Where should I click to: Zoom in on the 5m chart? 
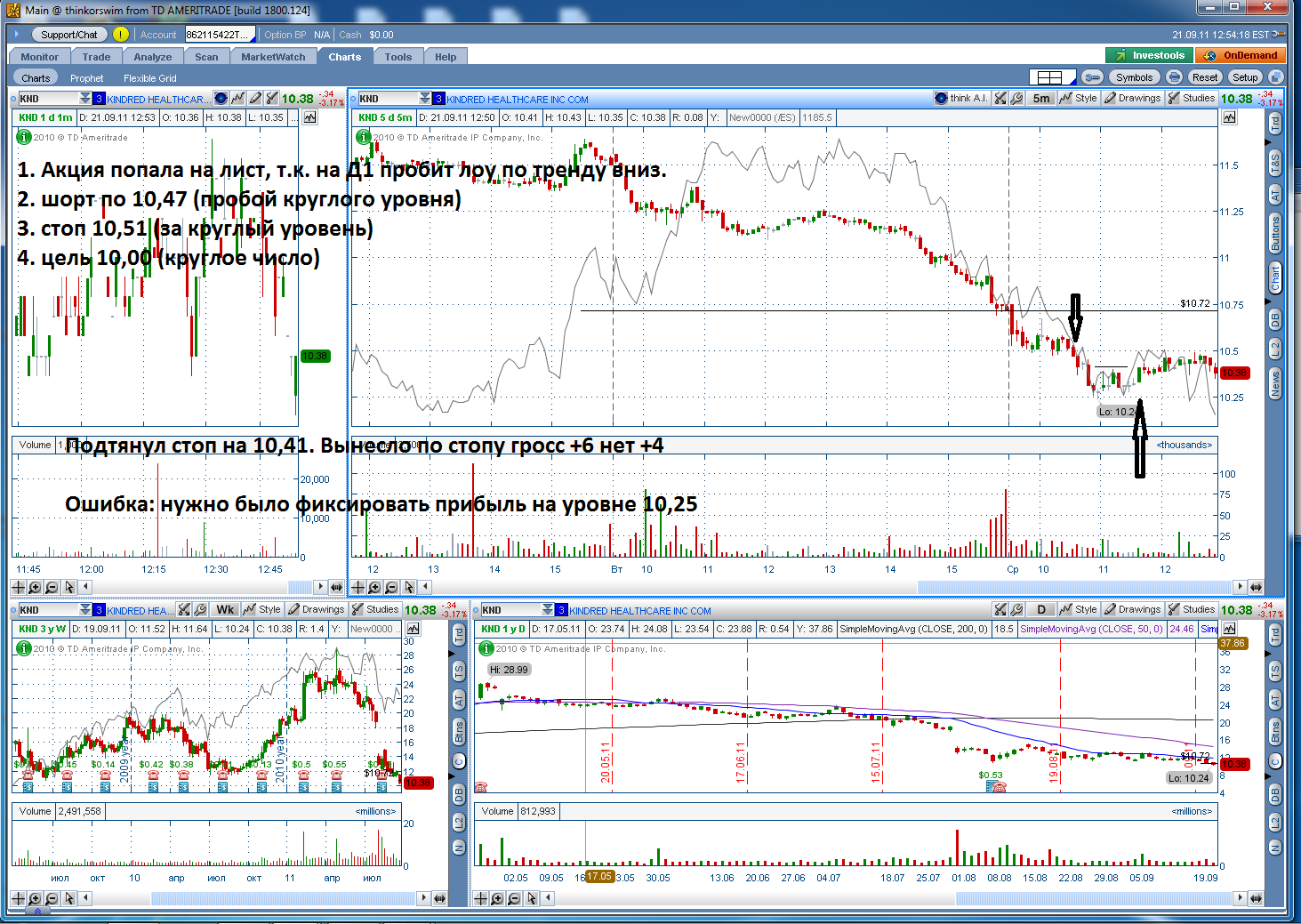(x=374, y=587)
